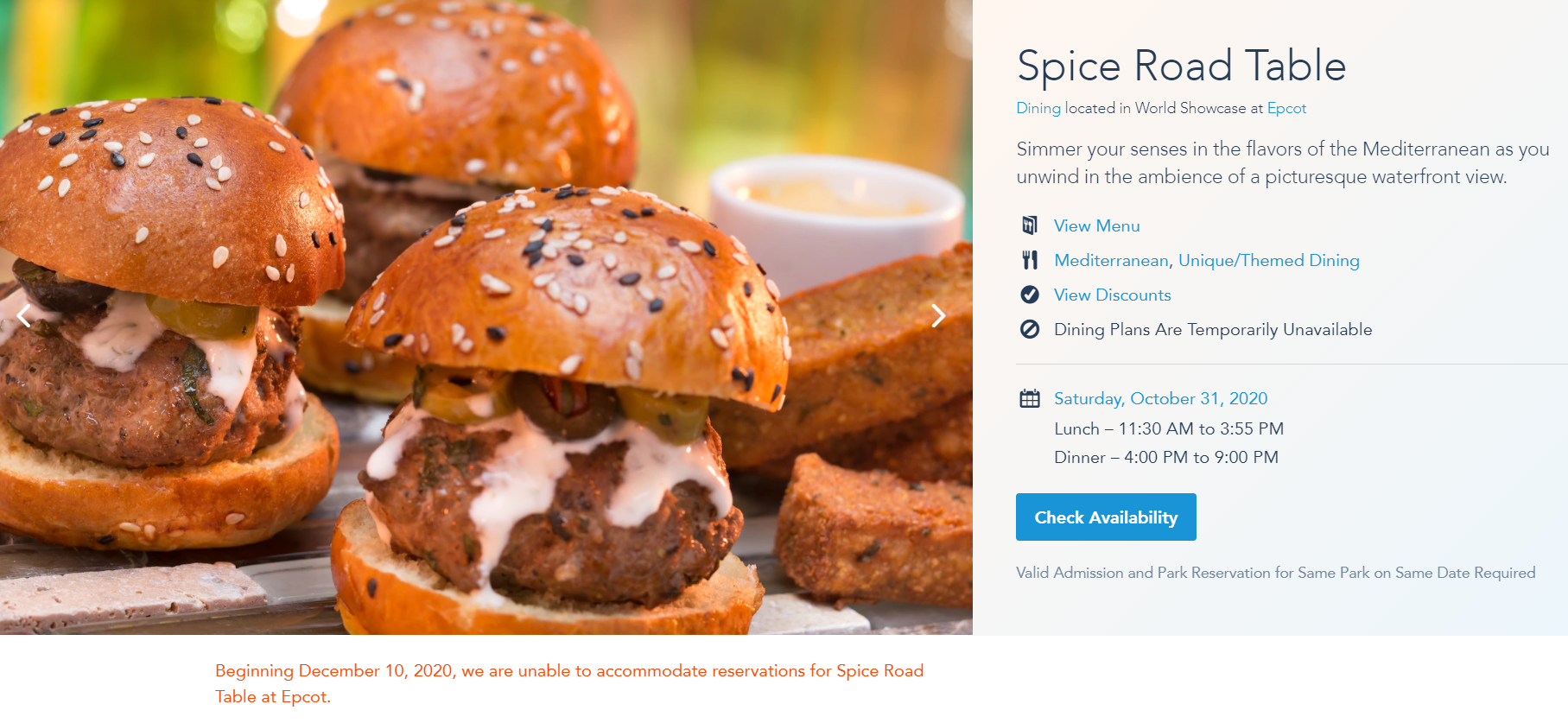Screen dimensions: 1568x723
Task: Select the Mediterranean cuisine link
Action: [1111, 260]
